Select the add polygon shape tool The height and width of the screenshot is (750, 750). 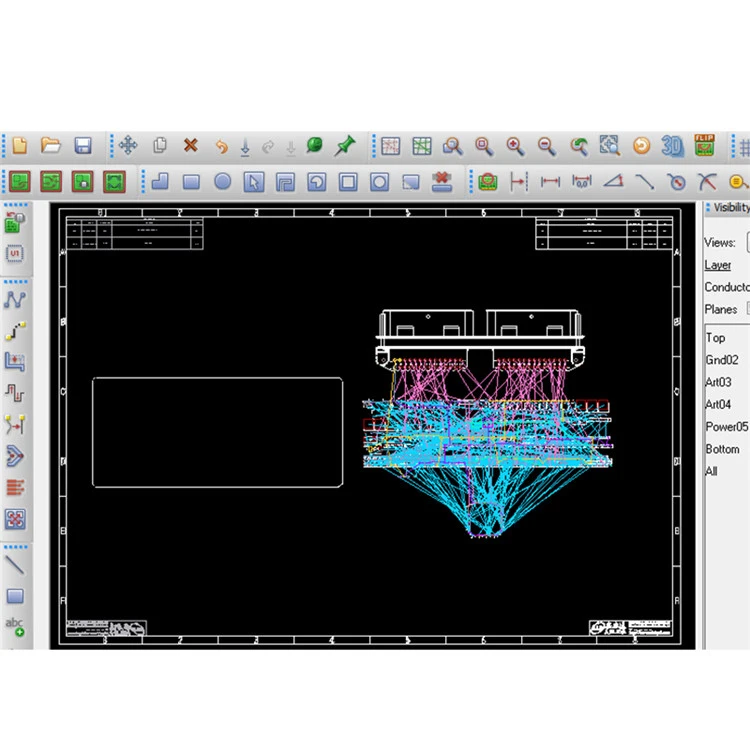160,182
